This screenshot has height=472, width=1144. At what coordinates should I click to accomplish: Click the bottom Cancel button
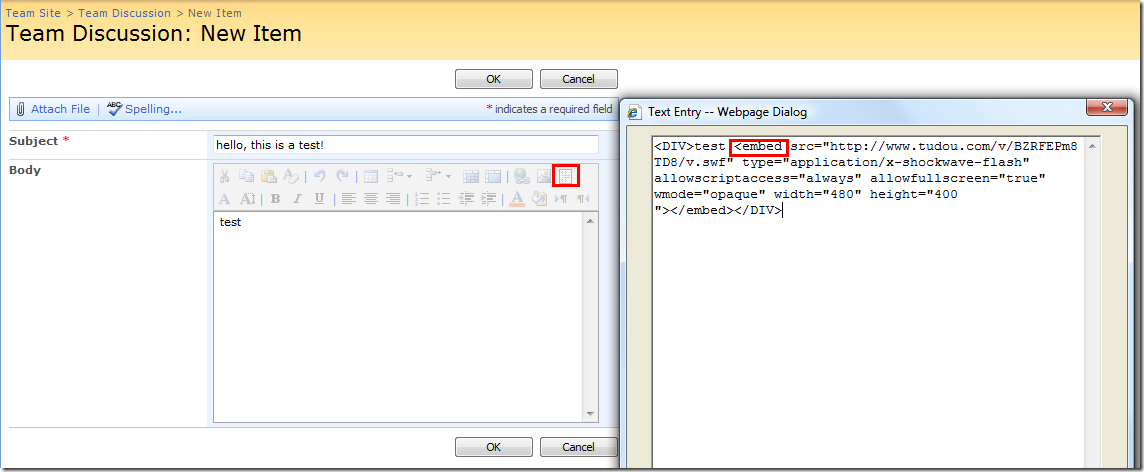579,446
